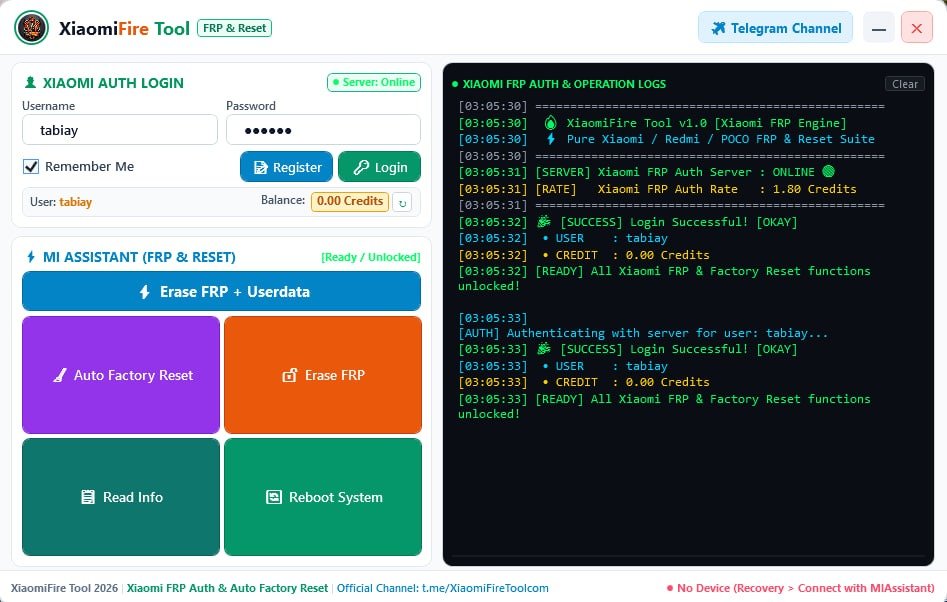Viewport: 947px width, 602px height.
Task: Click XIAOMI FRP AUTH & OPERATION LOGS heading
Action: (x=564, y=84)
